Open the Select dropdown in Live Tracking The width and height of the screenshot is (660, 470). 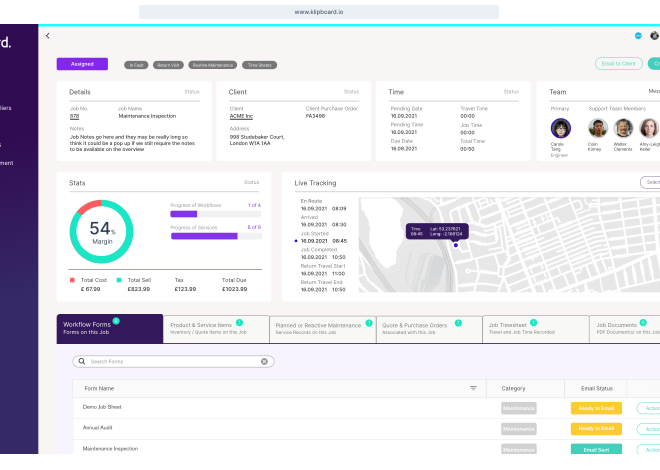[651, 182]
